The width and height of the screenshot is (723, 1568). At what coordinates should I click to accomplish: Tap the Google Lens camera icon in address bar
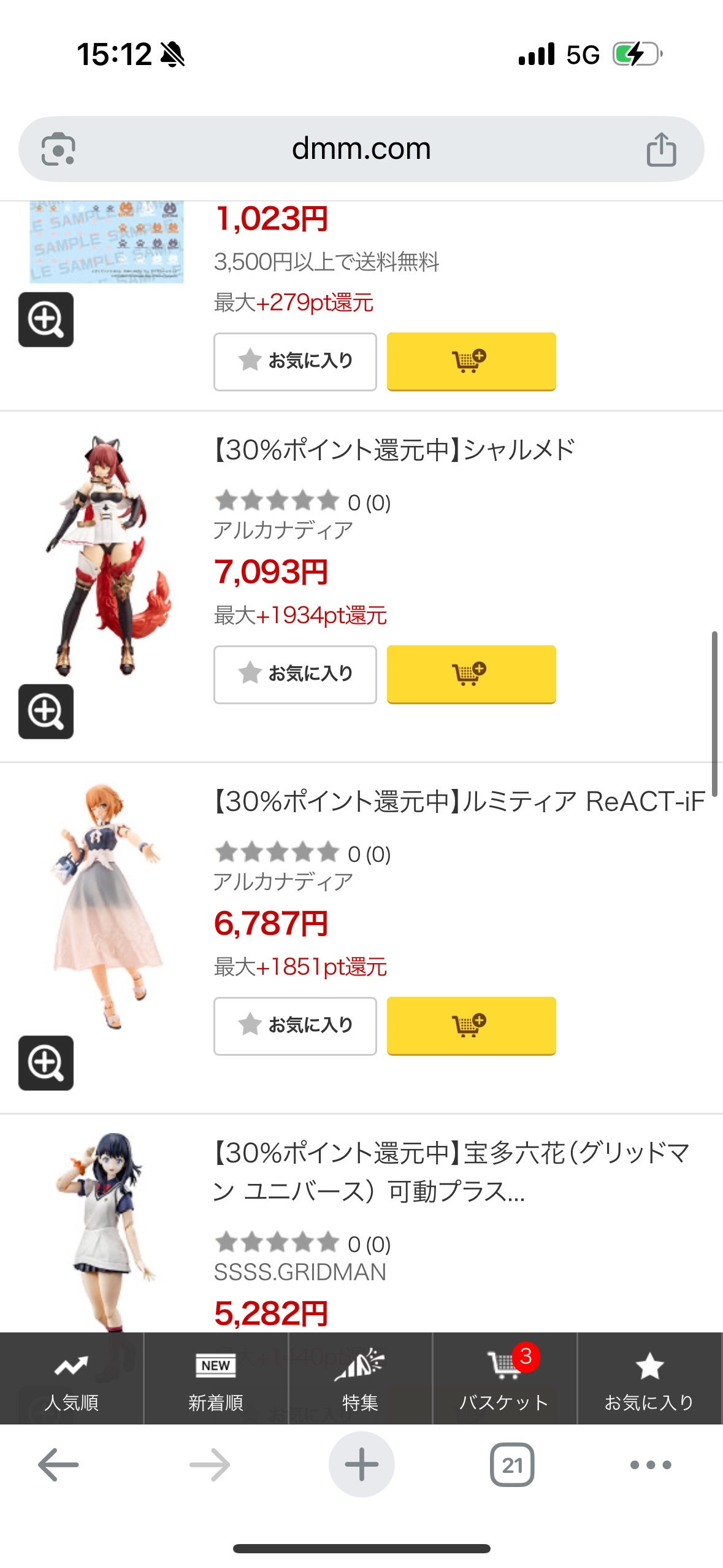[58, 149]
